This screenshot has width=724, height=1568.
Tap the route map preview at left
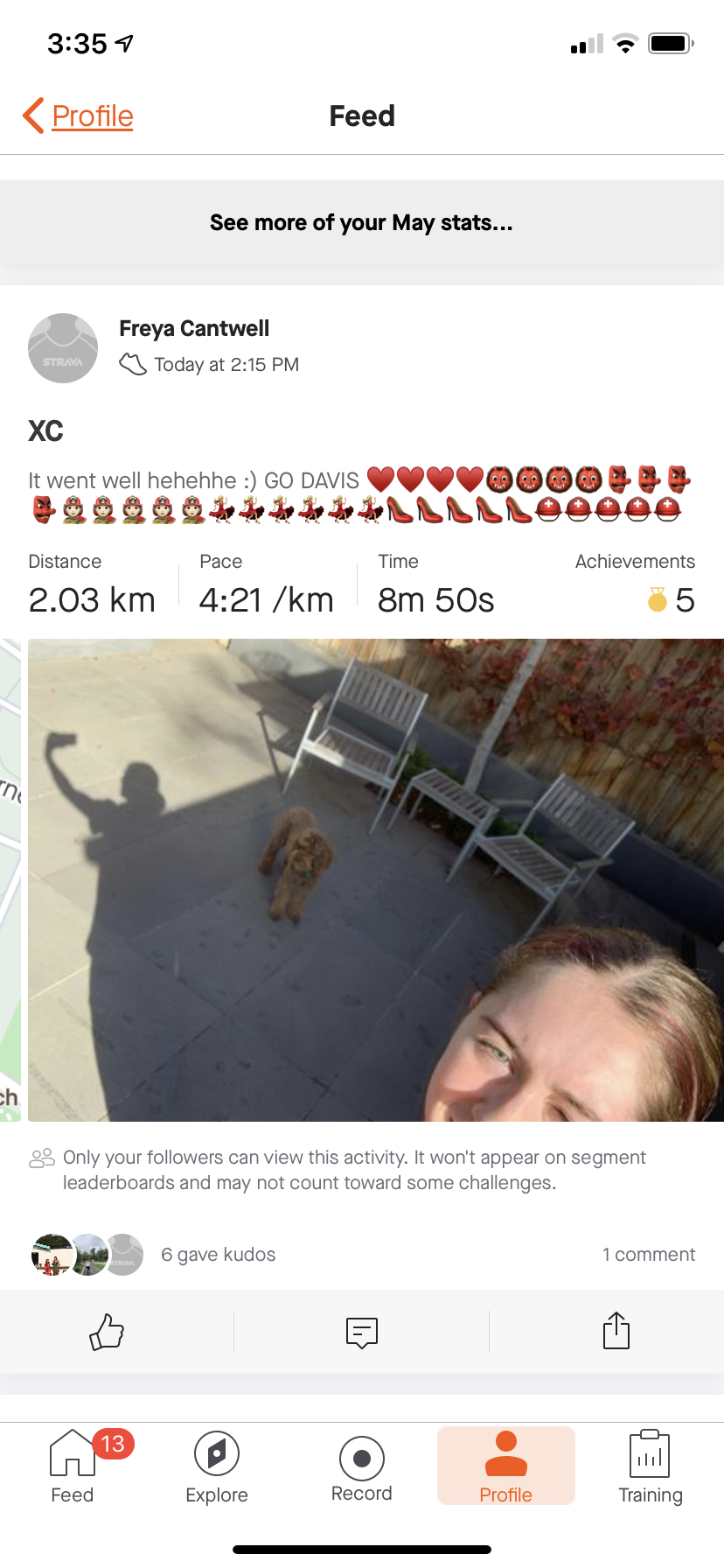pos(10,880)
